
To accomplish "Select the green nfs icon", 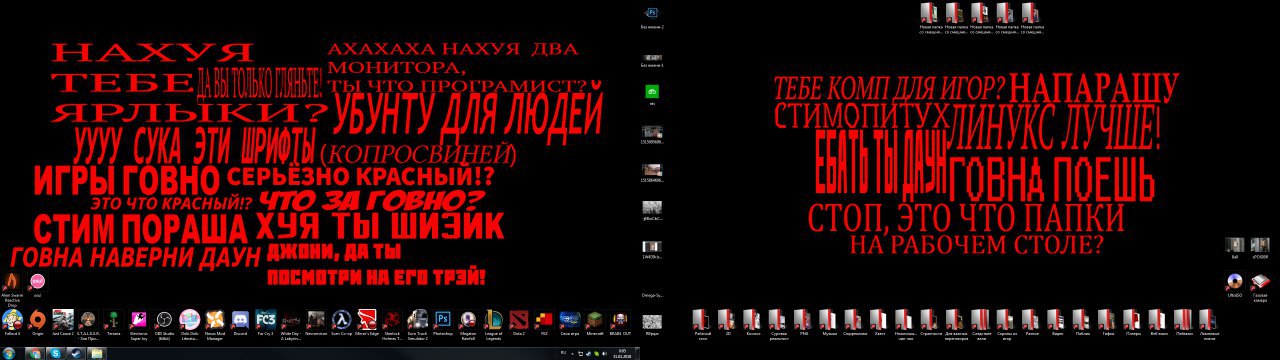I will 652,95.
